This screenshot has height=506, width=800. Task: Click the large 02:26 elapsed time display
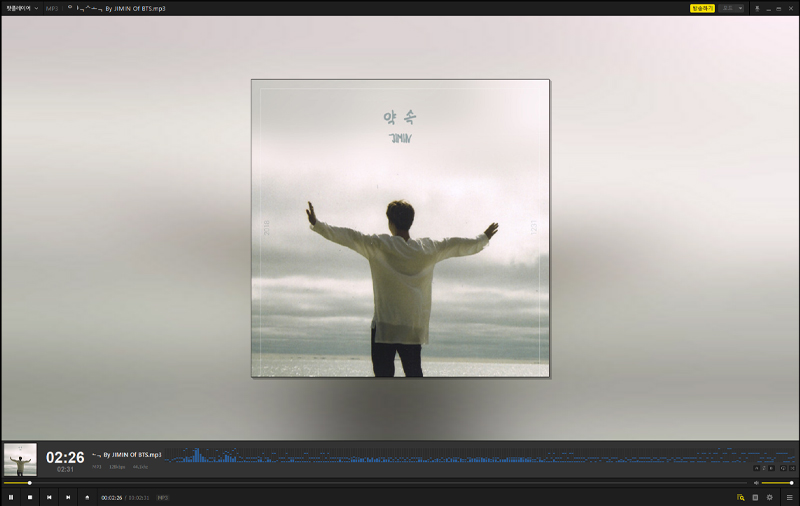coord(65,457)
